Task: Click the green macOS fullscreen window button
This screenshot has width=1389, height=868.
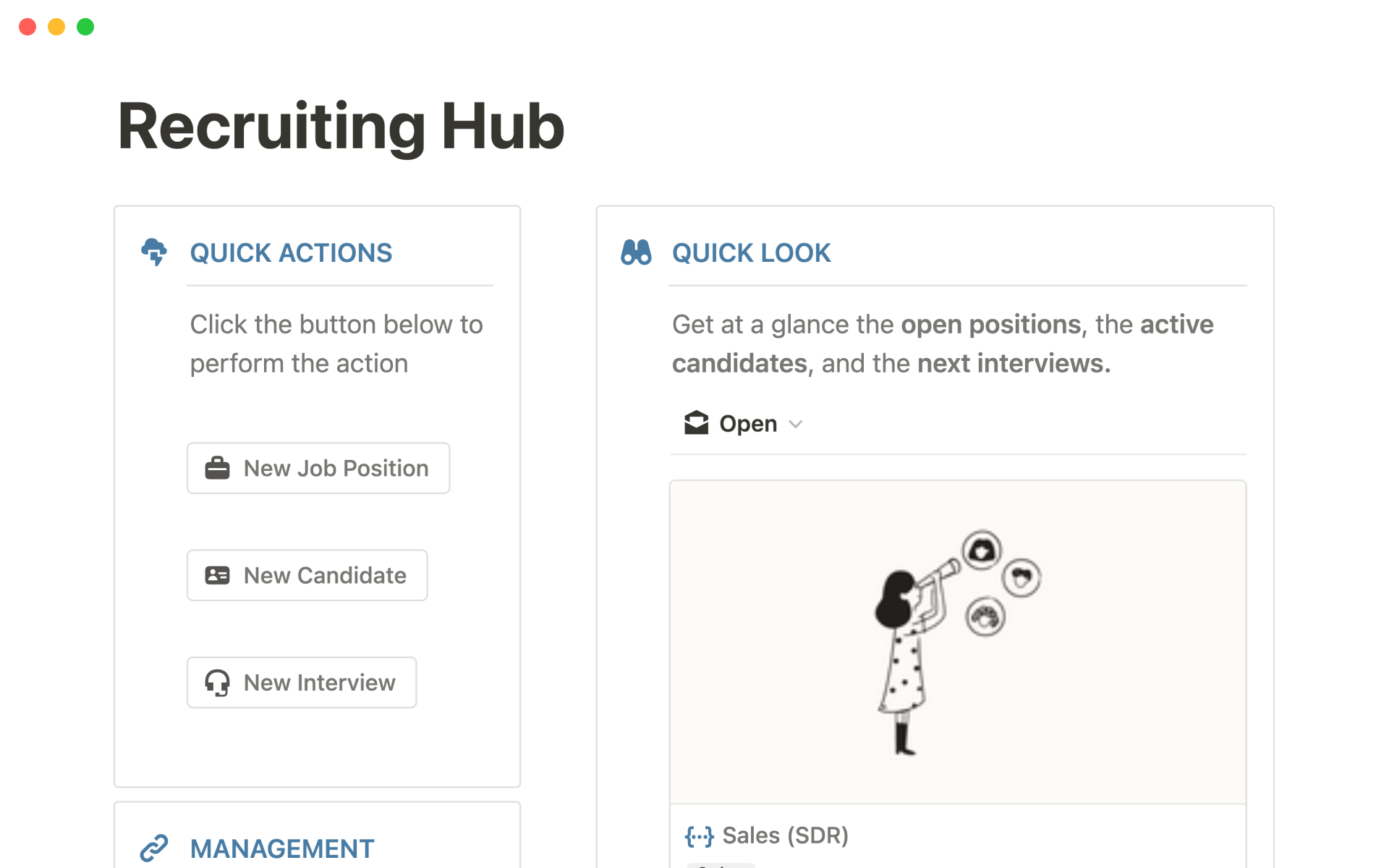Action: pyautogui.click(x=85, y=27)
